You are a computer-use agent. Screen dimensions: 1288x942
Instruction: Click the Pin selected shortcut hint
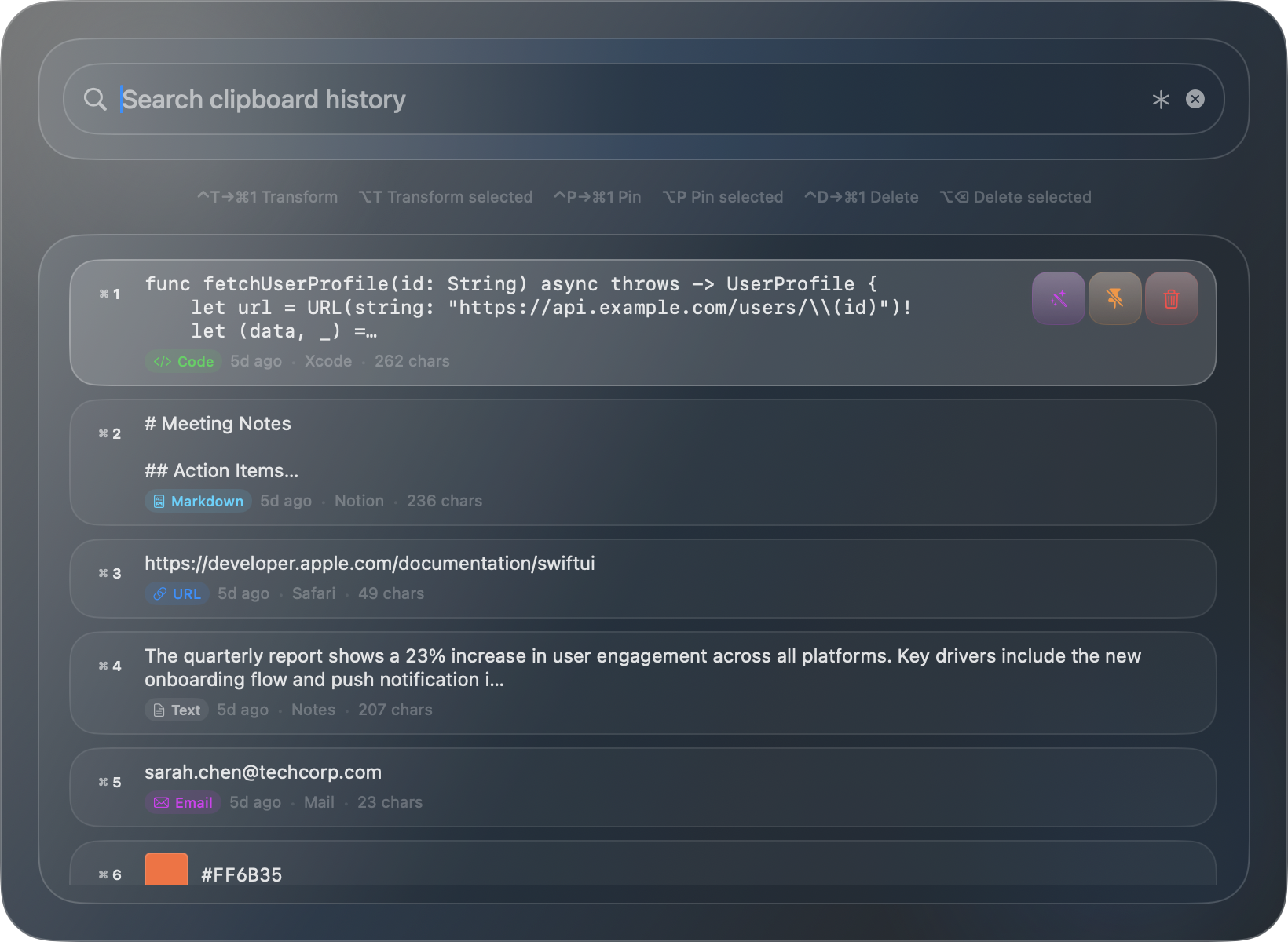coord(723,197)
